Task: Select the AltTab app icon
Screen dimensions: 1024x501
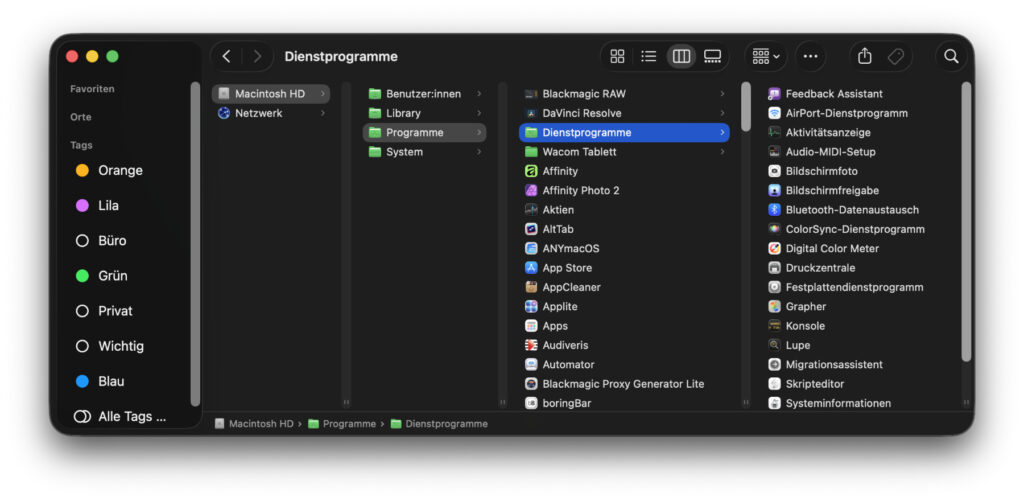Action: point(531,229)
